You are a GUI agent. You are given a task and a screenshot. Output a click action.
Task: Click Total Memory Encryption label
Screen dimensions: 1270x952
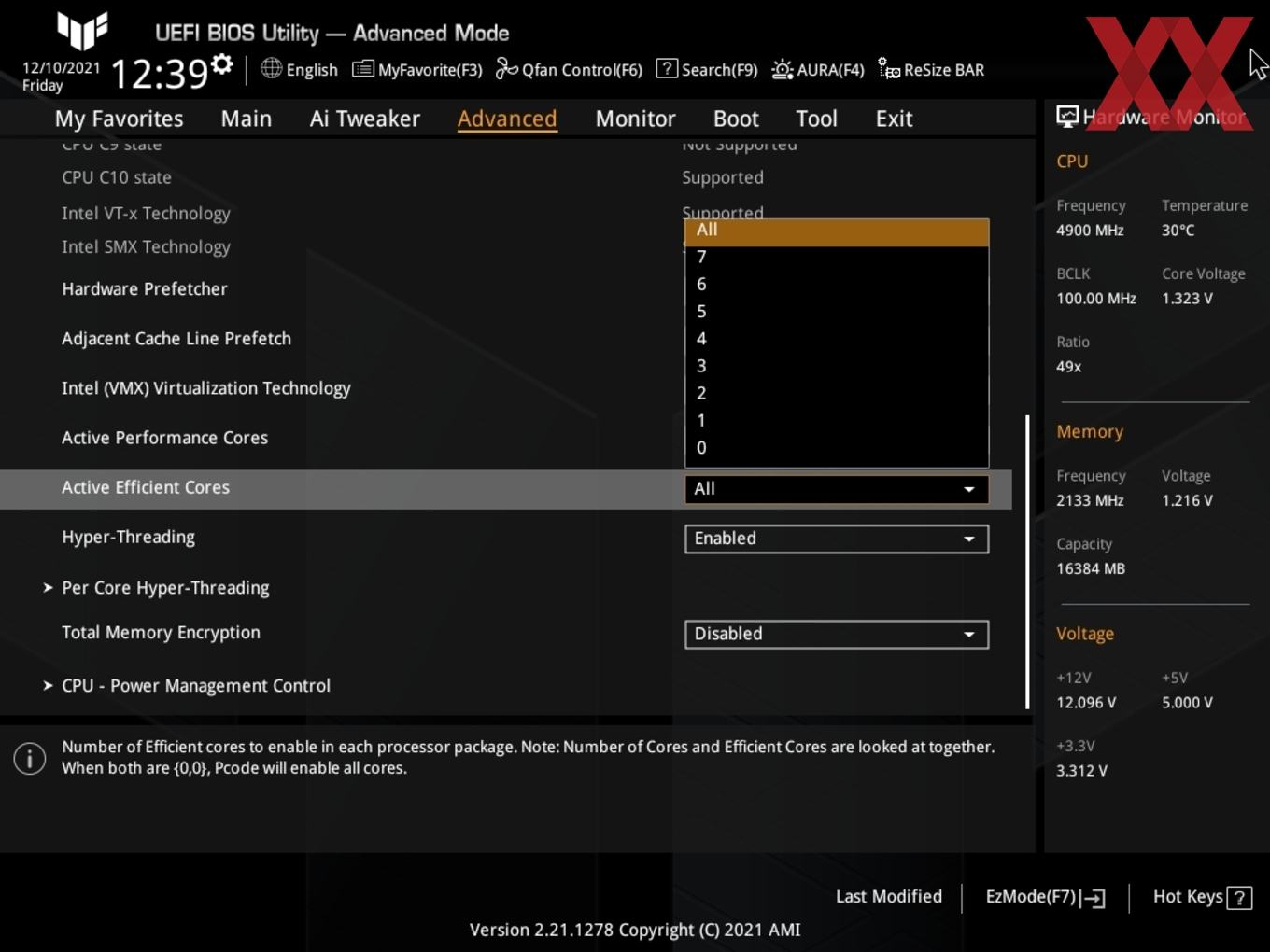click(x=161, y=632)
